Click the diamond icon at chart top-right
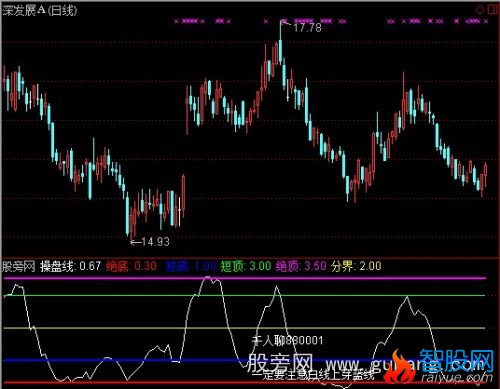500x389 pixels. tap(480, 9)
